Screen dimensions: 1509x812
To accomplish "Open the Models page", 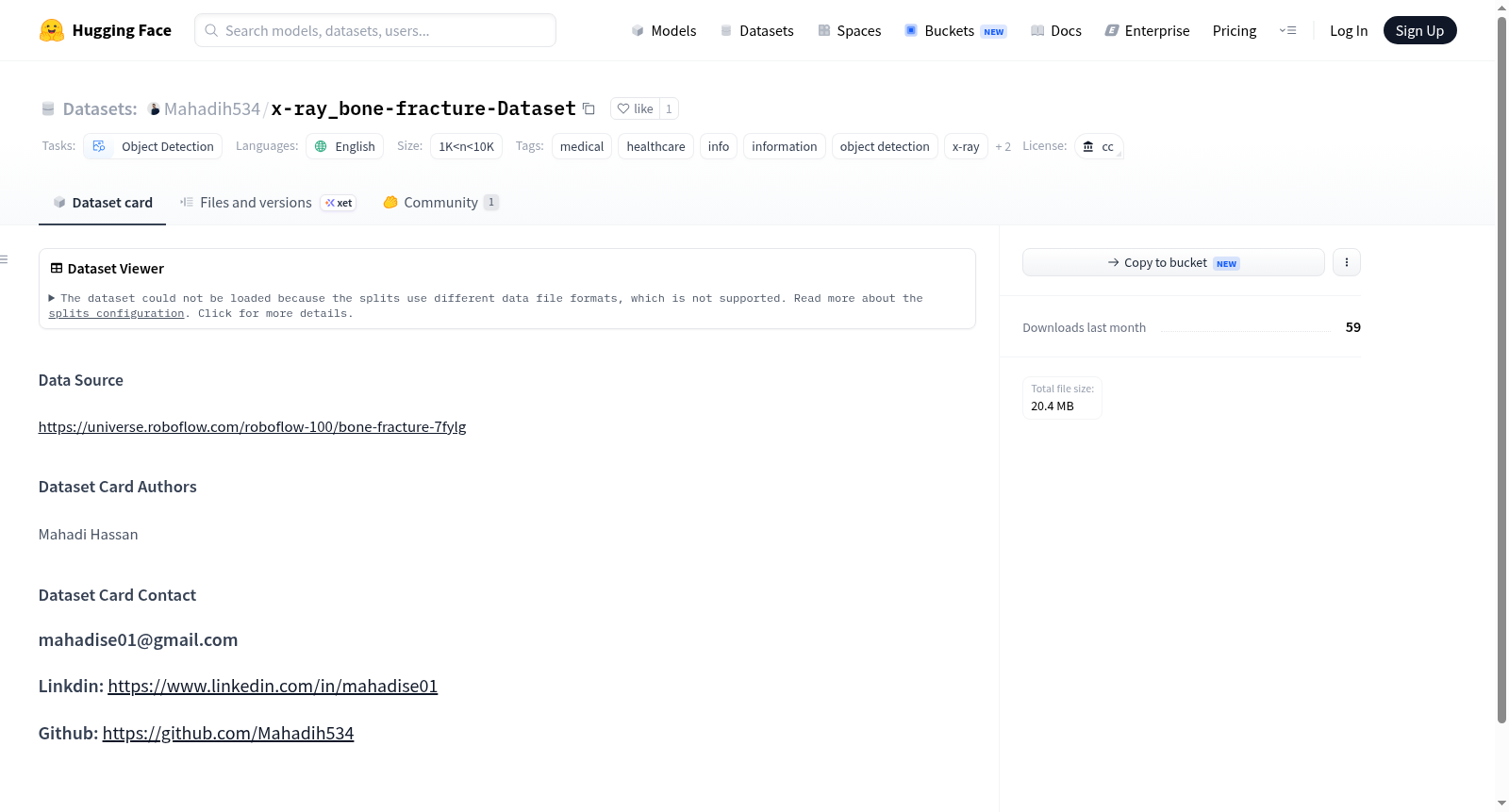I will pyautogui.click(x=664, y=30).
